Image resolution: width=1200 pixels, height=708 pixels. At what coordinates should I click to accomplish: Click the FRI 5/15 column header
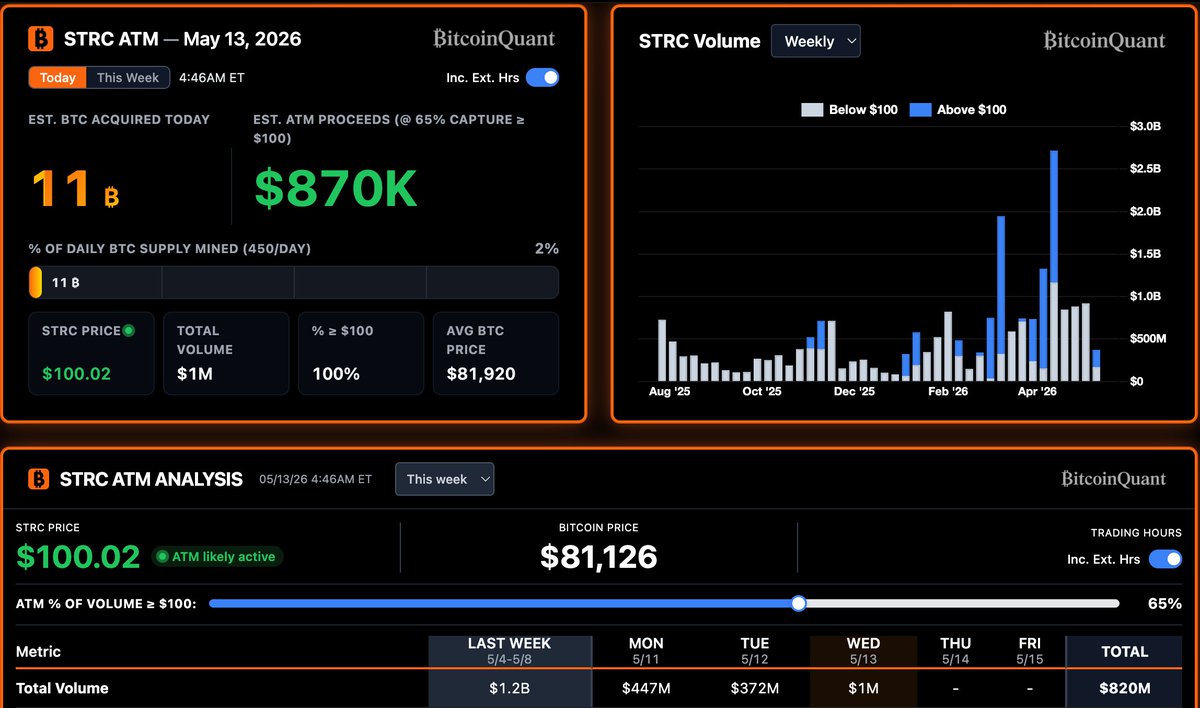pos(1030,651)
